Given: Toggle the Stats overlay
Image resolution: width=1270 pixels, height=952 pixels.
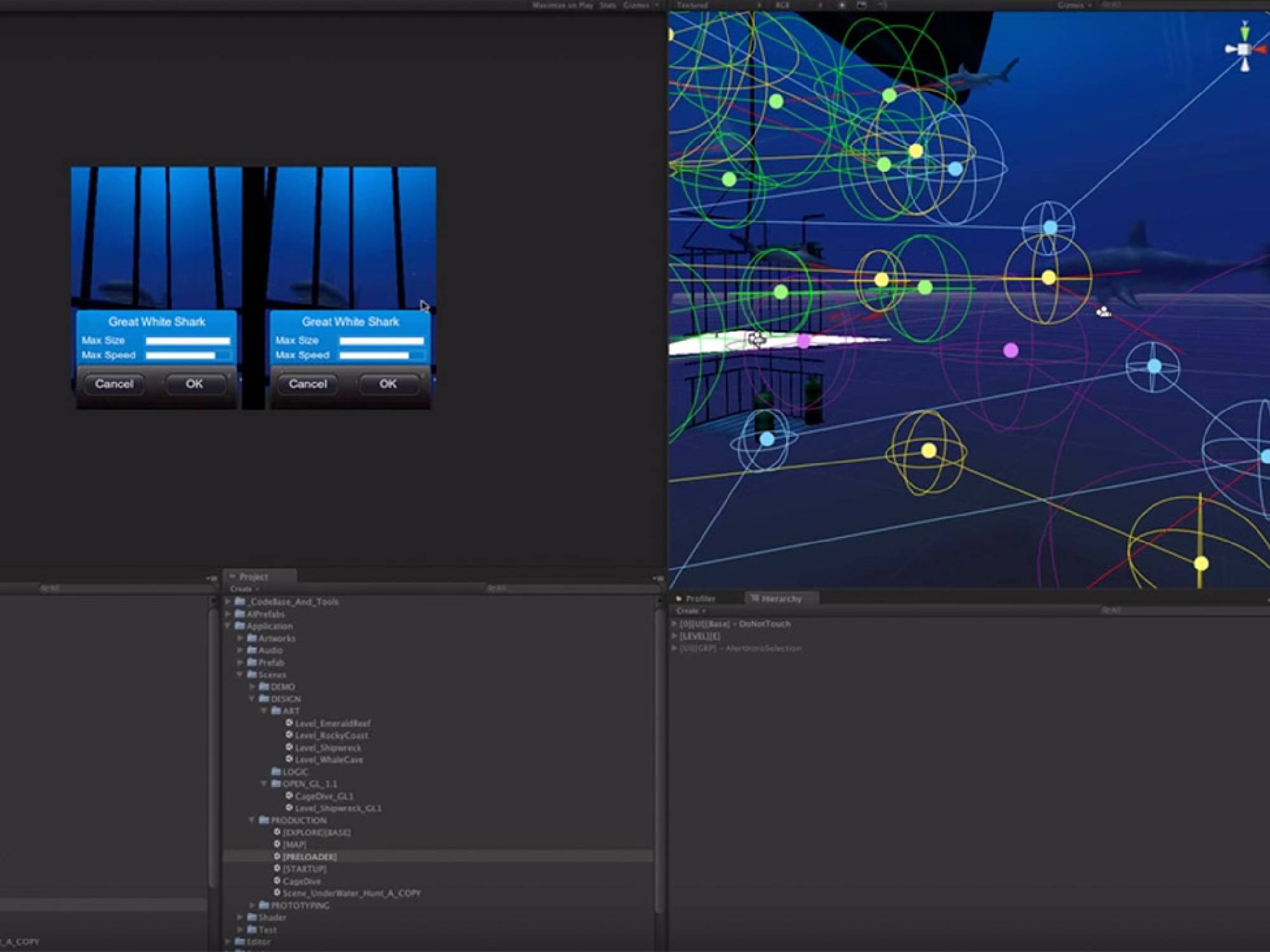Looking at the screenshot, I should (x=608, y=5).
